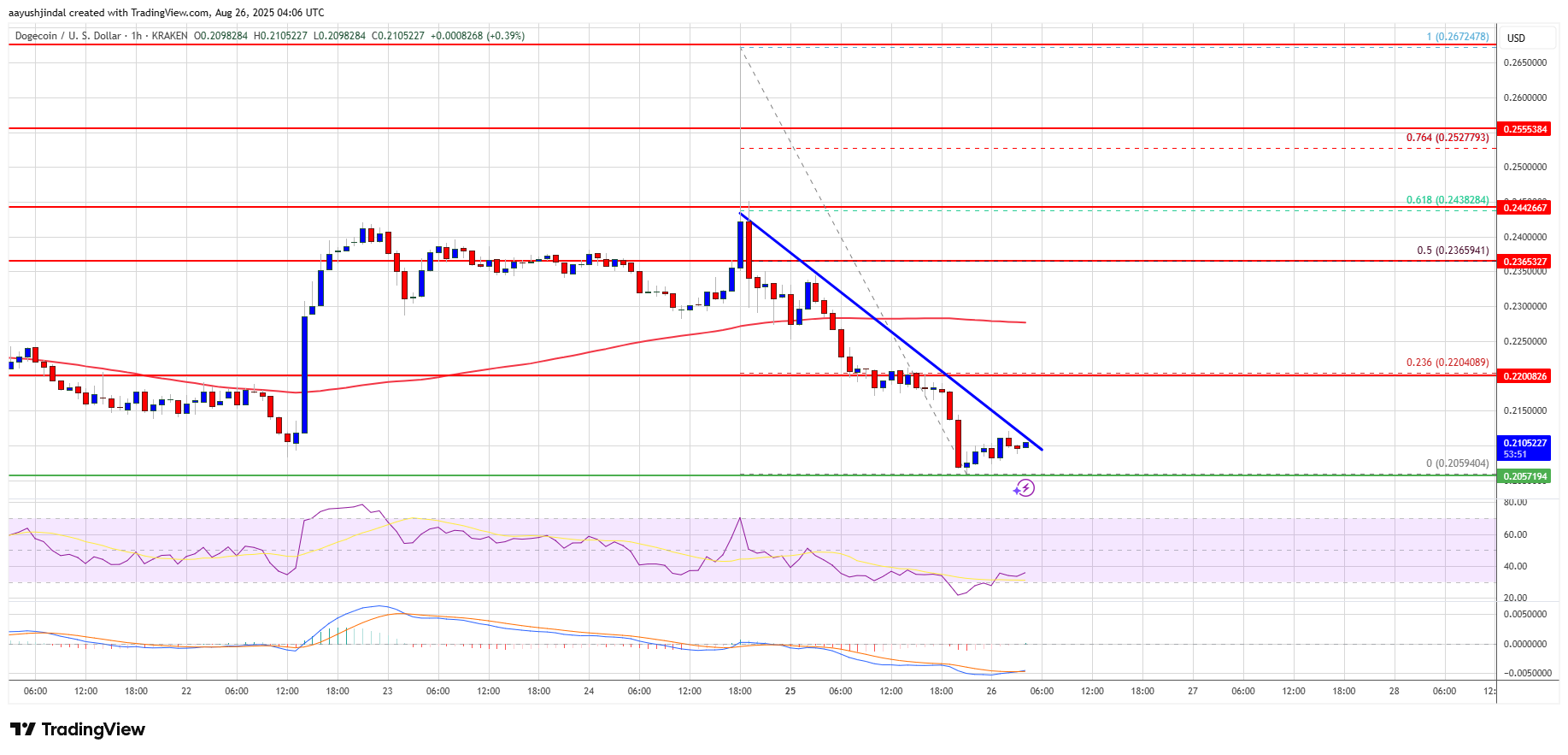
Task: Click the Dogecoin / U.S. Dollar symbol title
Action: [68, 36]
